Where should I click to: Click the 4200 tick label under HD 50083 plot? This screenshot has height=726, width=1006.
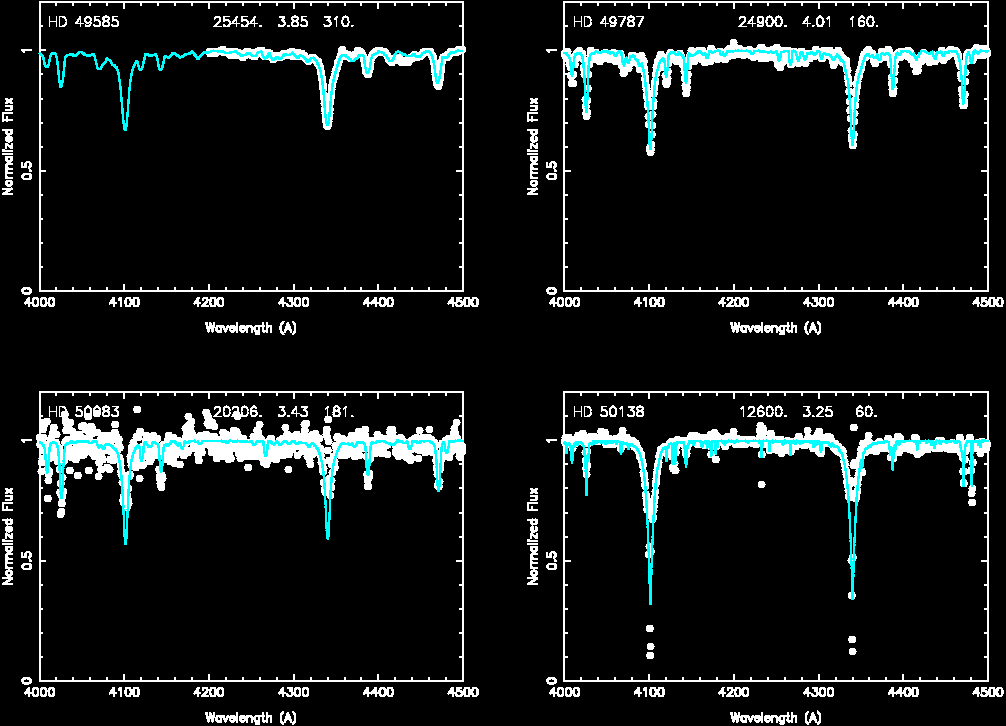click(208, 692)
